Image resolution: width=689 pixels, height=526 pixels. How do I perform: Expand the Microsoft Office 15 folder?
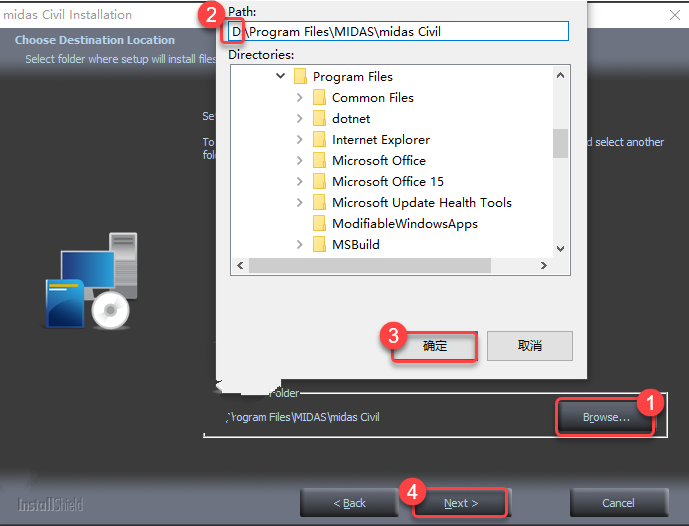(299, 181)
